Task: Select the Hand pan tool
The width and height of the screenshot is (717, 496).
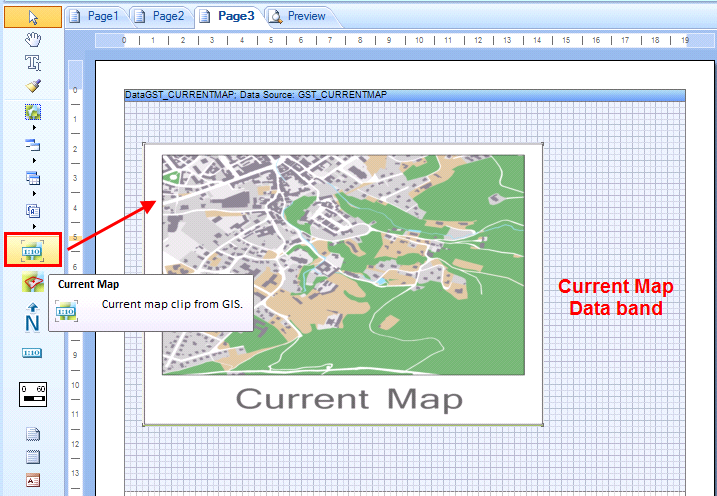Action: [32, 40]
